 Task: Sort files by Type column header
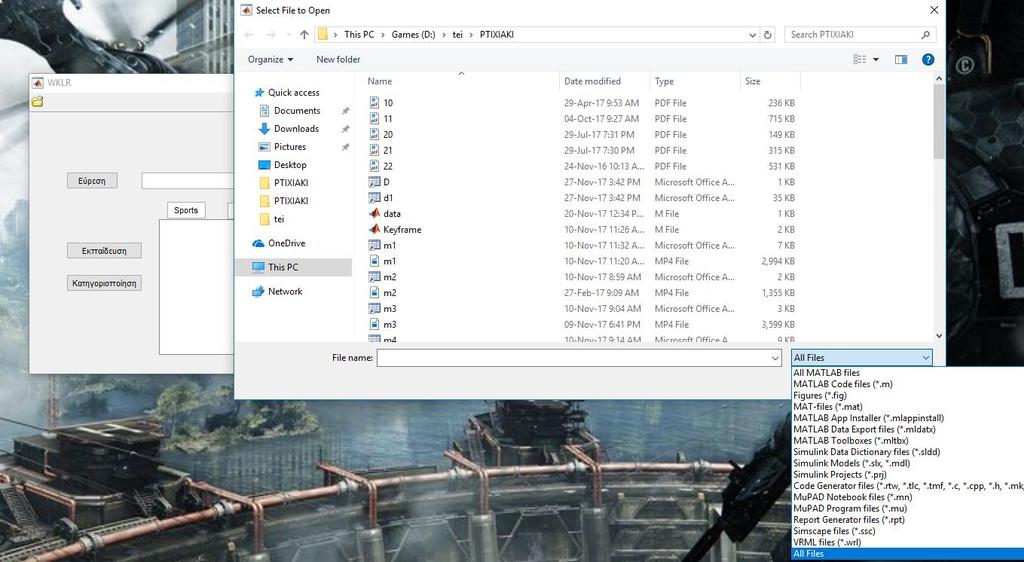coord(664,82)
